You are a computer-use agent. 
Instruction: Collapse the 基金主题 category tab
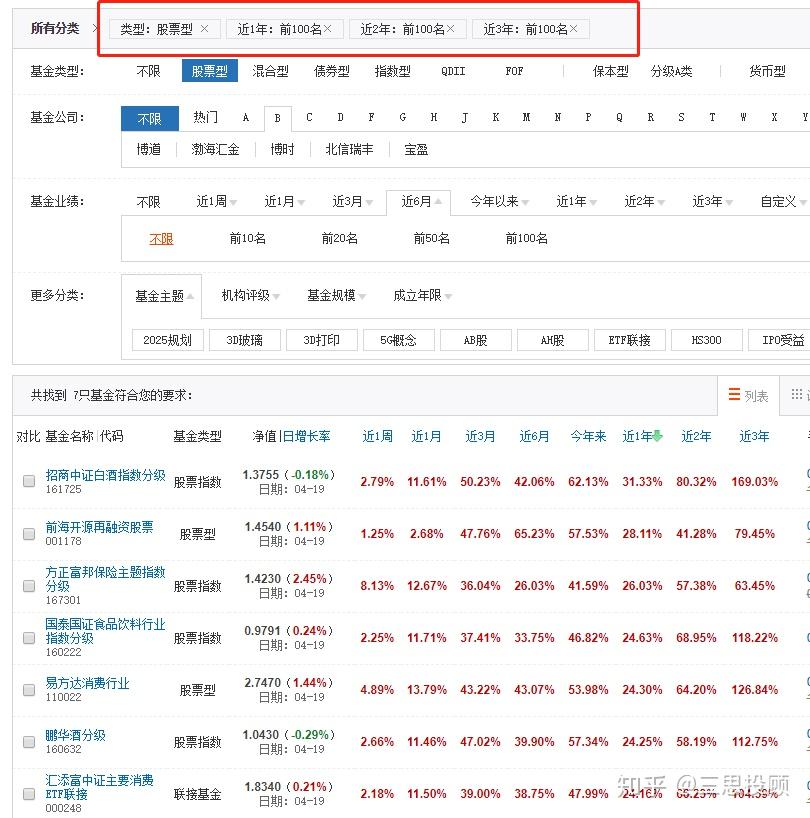tap(164, 296)
